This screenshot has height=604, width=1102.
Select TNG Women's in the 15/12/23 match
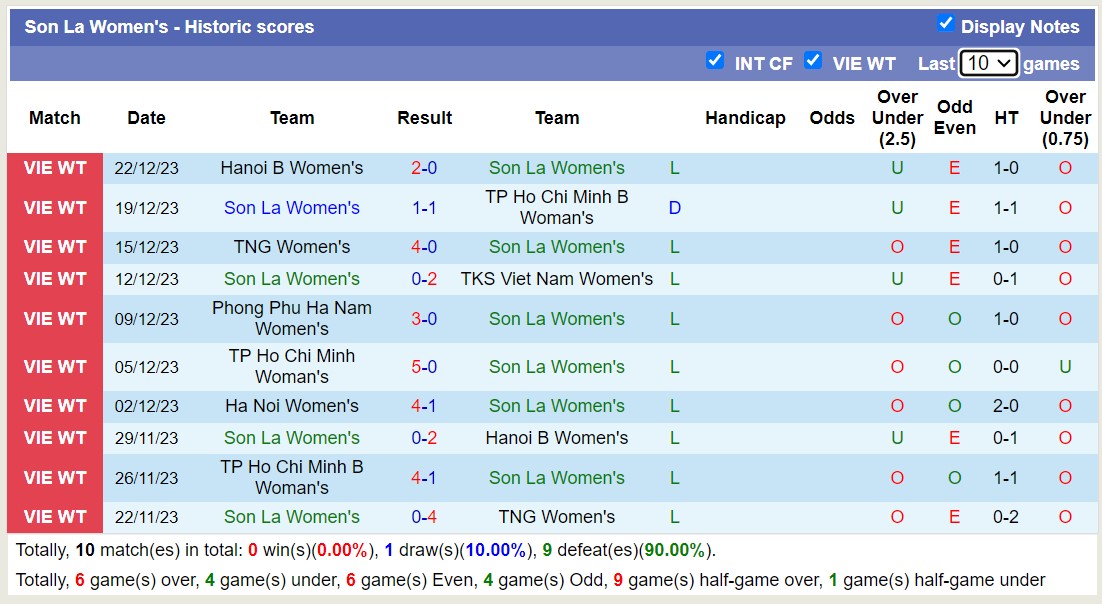(x=292, y=247)
